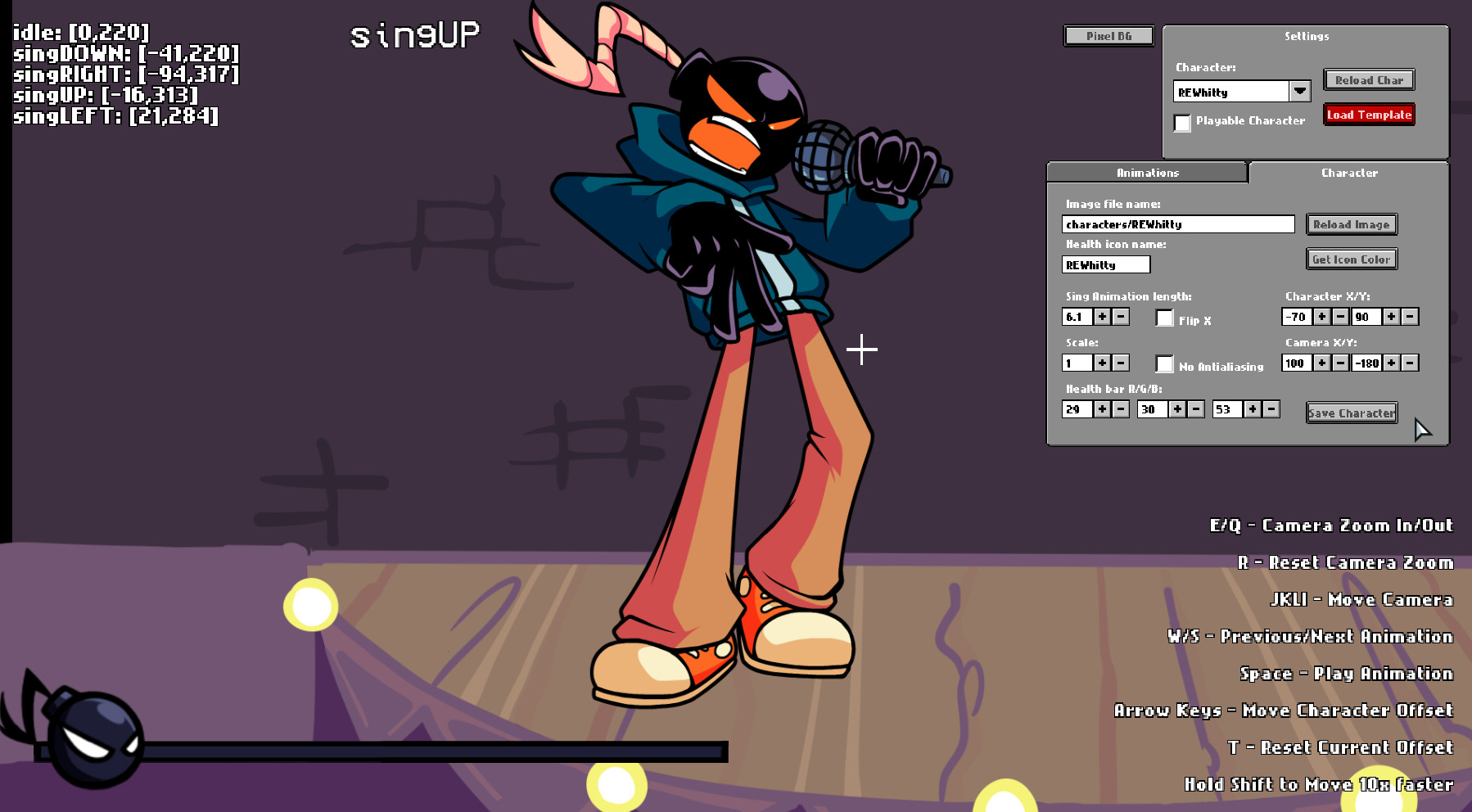Increase Health bar red value with plus
Viewport: 1472px width, 812px height.
(1103, 409)
